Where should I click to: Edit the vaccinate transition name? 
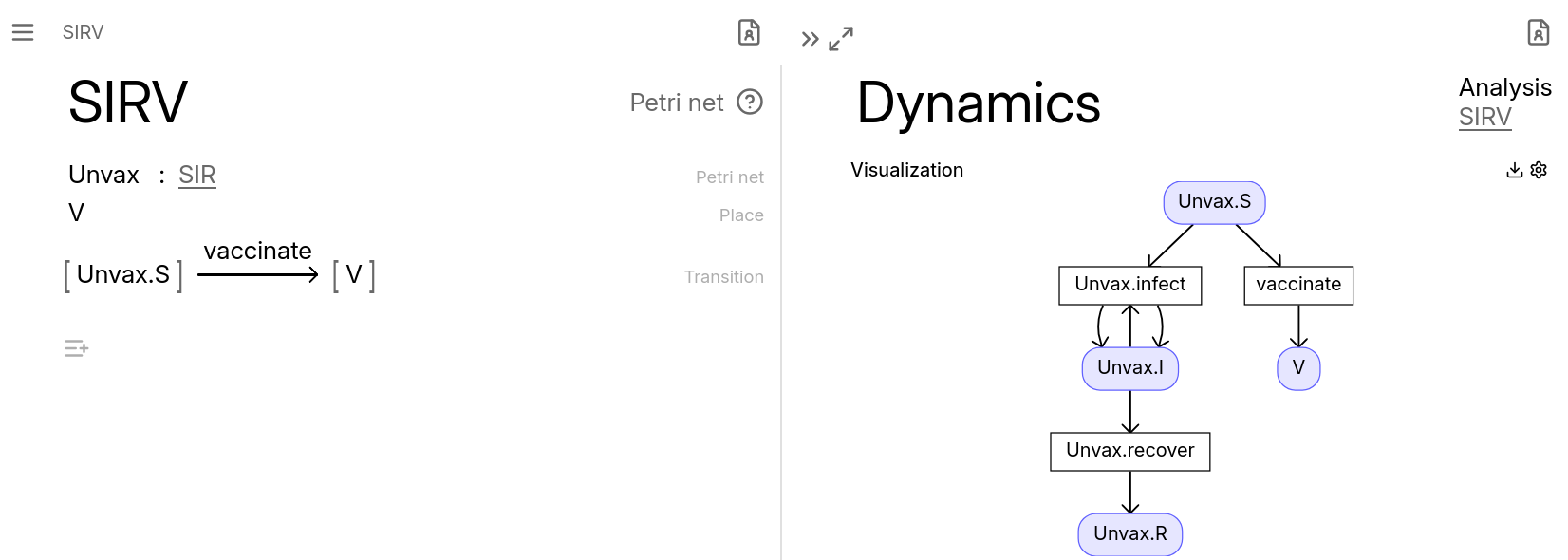pyautogui.click(x=257, y=251)
